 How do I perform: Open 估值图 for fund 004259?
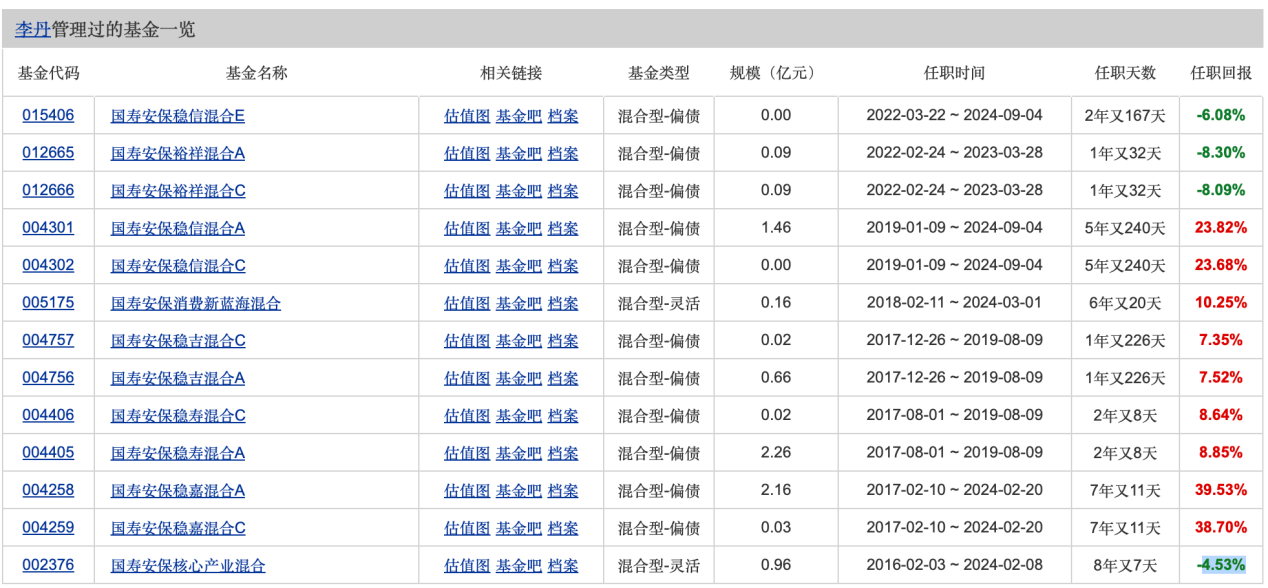[467, 528]
